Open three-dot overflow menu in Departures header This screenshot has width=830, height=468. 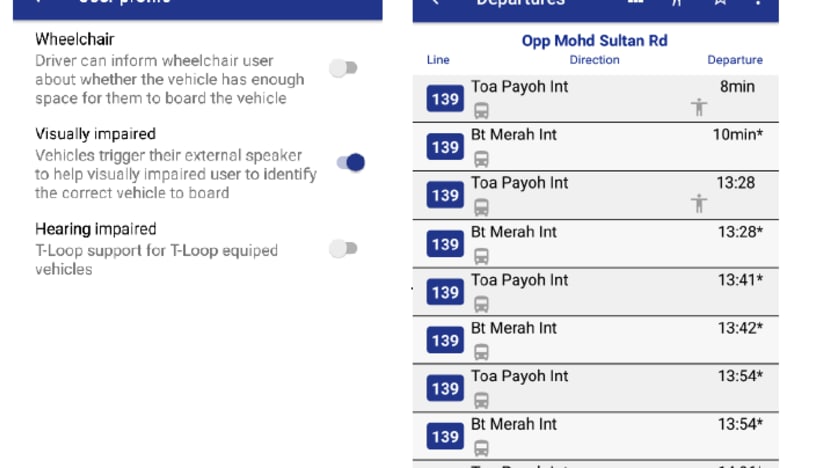point(758,2)
